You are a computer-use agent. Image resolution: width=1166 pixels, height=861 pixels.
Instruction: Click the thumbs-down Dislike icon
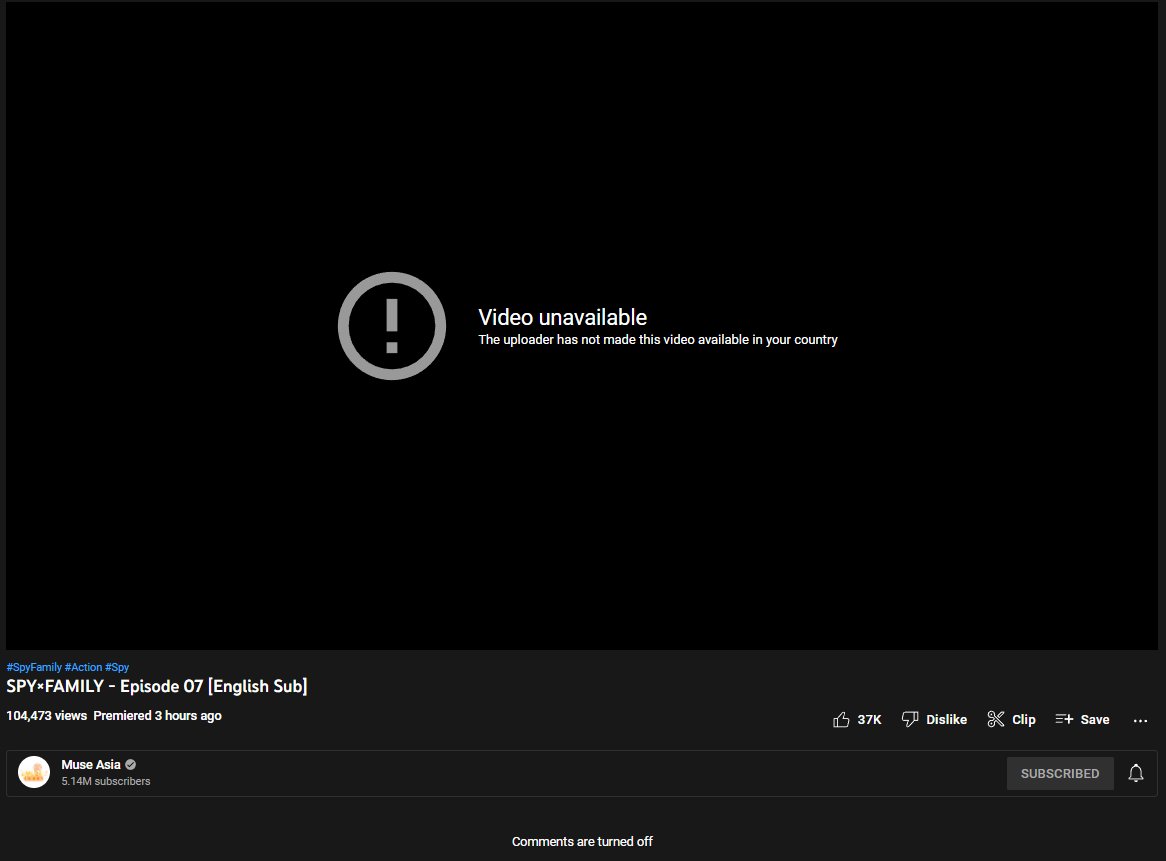coord(909,719)
